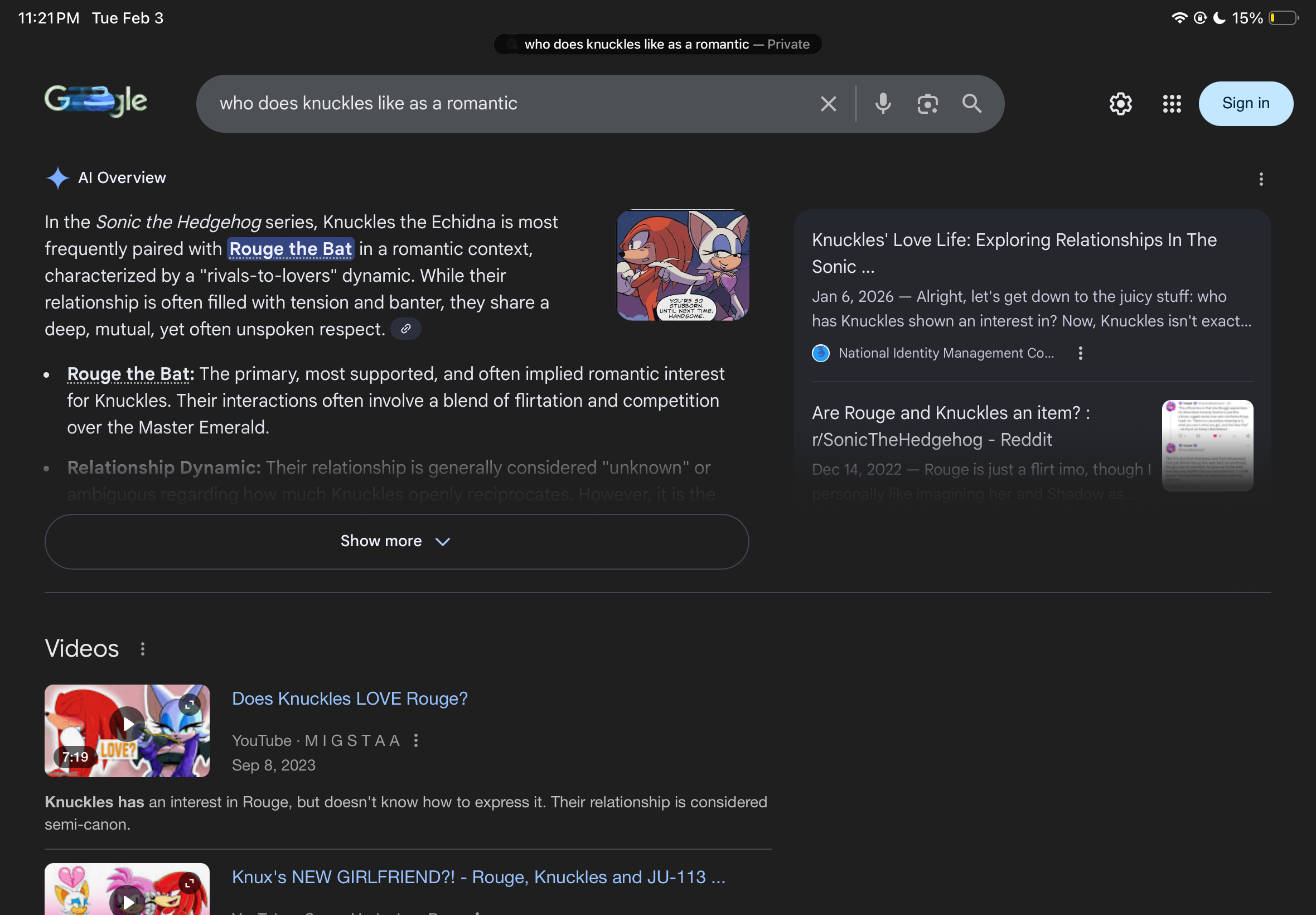Open the settings gear icon
This screenshot has width=1316, height=915.
pos(1120,104)
